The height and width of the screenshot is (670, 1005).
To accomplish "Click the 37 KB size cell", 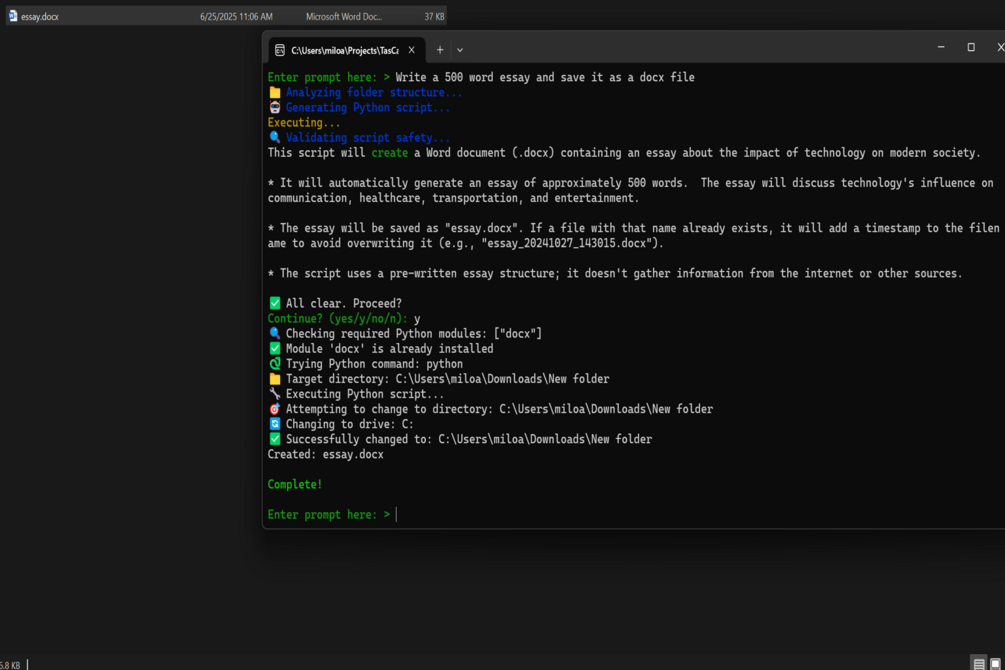I will tap(434, 17).
